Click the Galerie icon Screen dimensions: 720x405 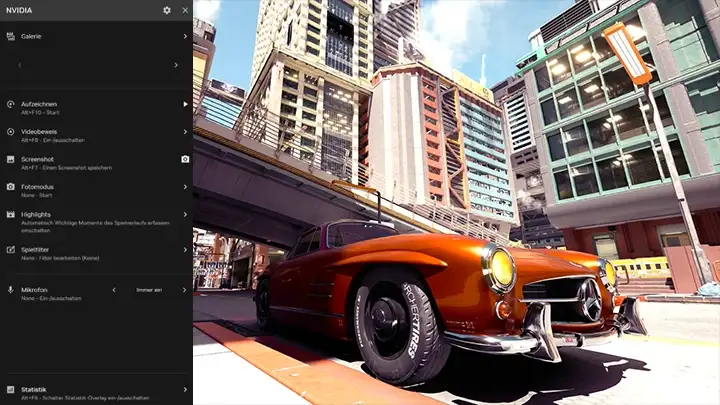pyautogui.click(x=10, y=36)
